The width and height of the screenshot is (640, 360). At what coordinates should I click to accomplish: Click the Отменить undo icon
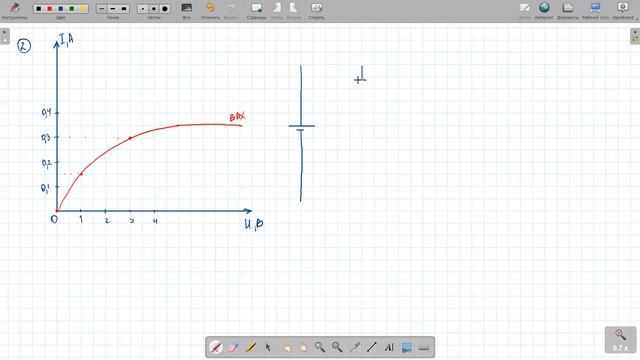coord(210,7)
